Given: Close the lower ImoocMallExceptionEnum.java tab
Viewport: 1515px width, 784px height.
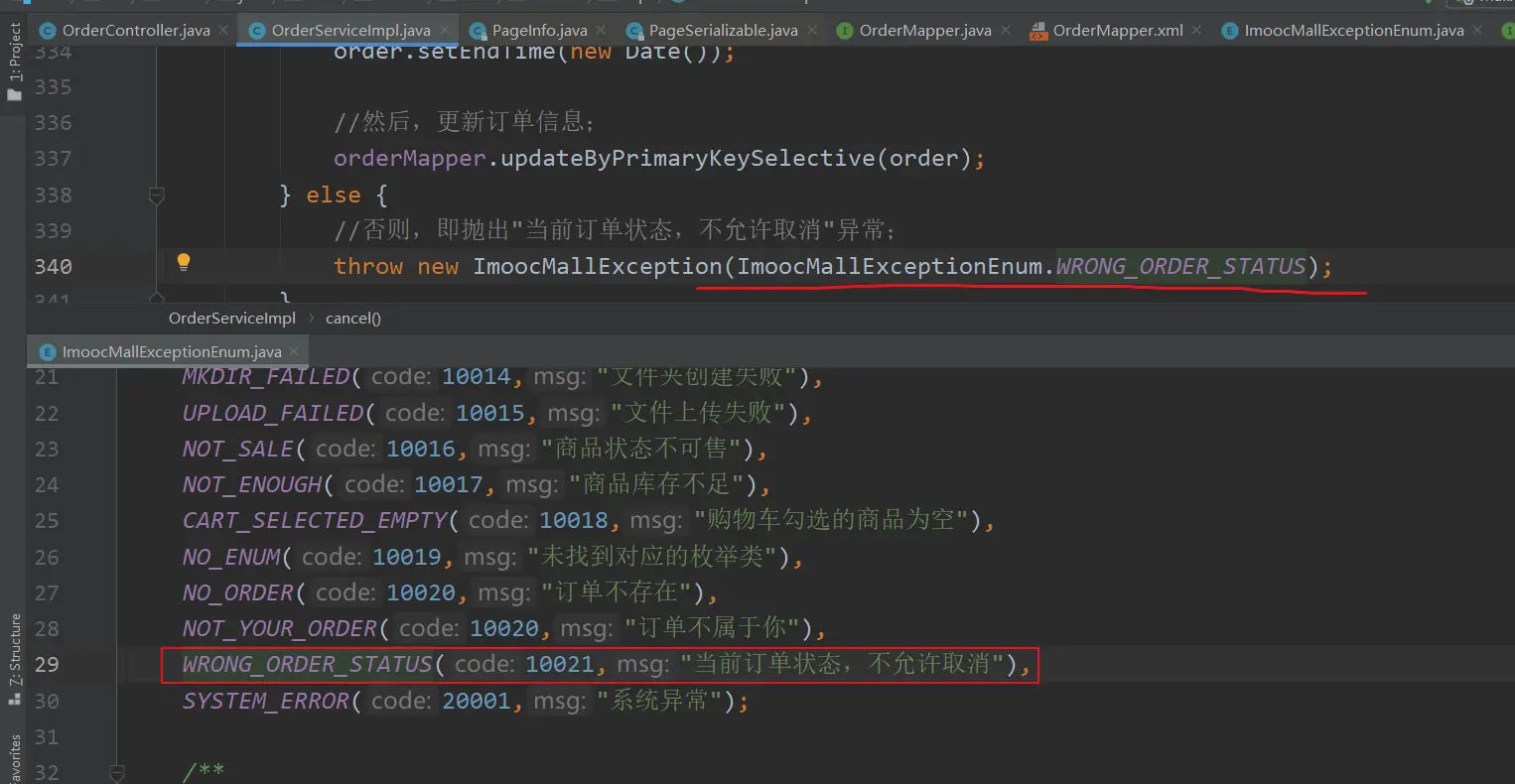Looking at the screenshot, I should click(x=295, y=352).
